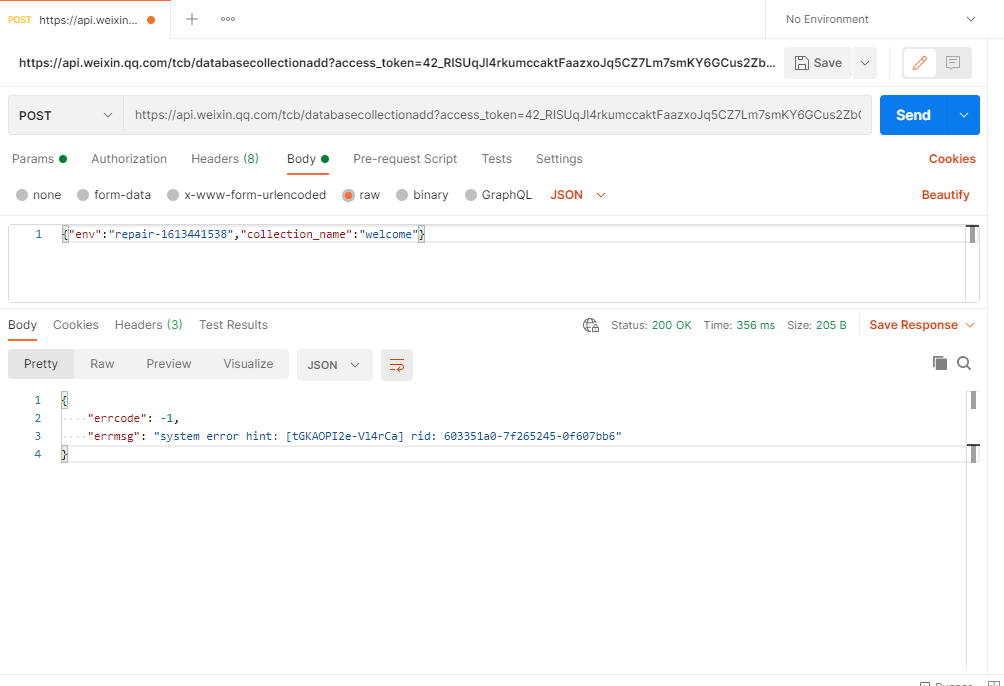1004x686 pixels.
Task: Open a new request tab with plus icon
Action: pyautogui.click(x=191, y=19)
